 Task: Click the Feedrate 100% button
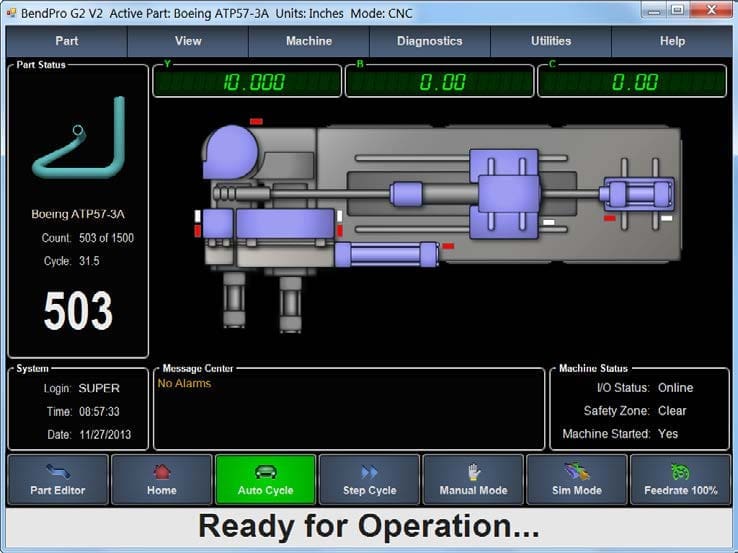click(x=681, y=480)
